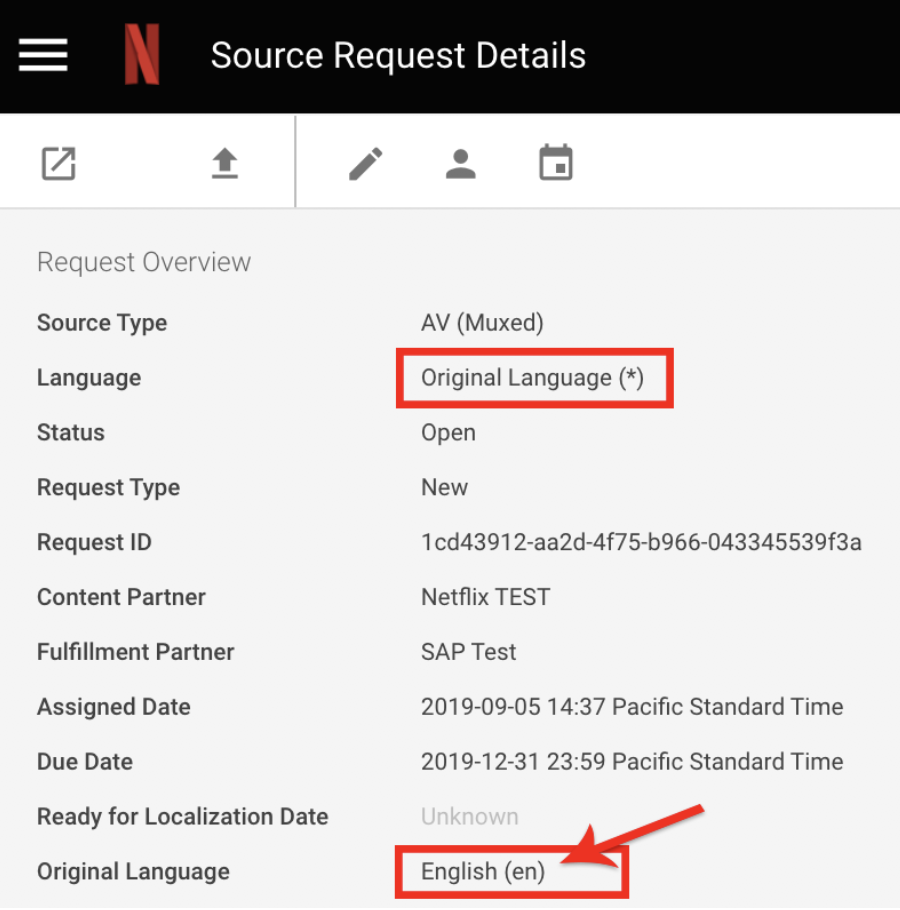Click the pencil edit icon
This screenshot has height=910, width=900.
click(x=366, y=164)
